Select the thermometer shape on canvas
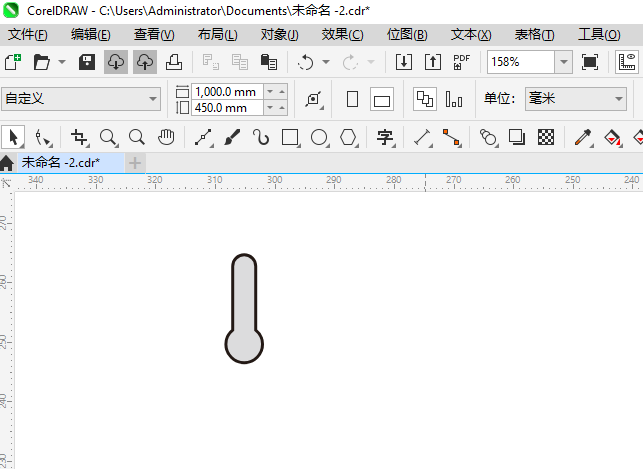The height and width of the screenshot is (469, 643). 244,308
